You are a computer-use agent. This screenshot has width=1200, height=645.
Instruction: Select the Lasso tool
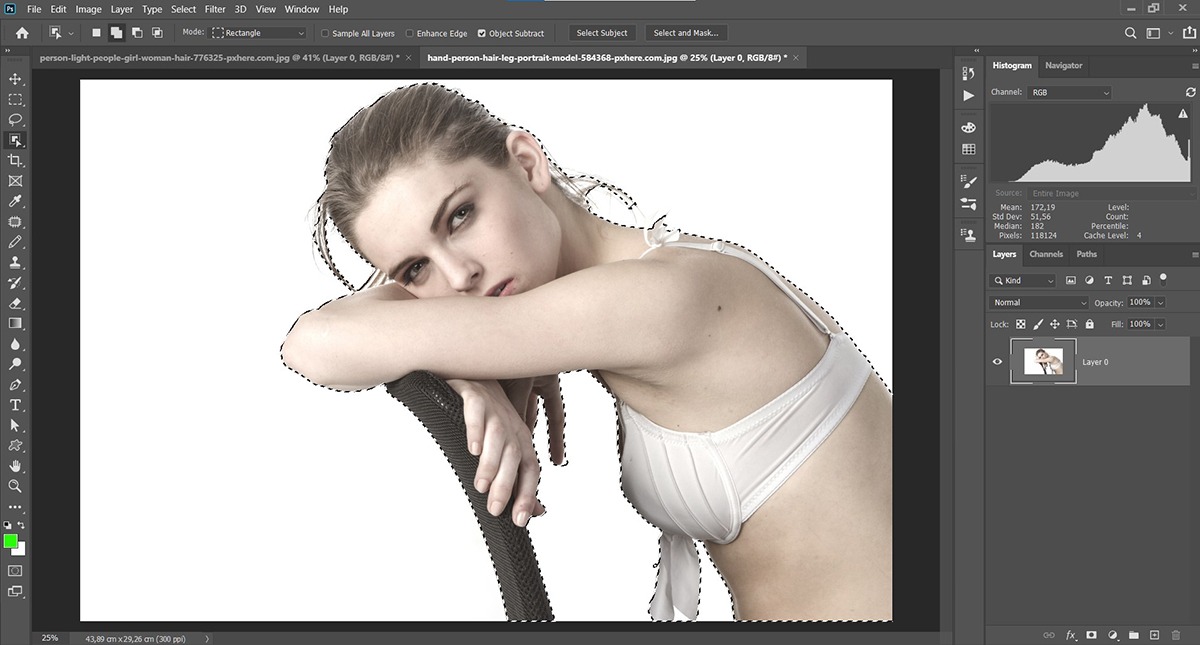point(15,120)
